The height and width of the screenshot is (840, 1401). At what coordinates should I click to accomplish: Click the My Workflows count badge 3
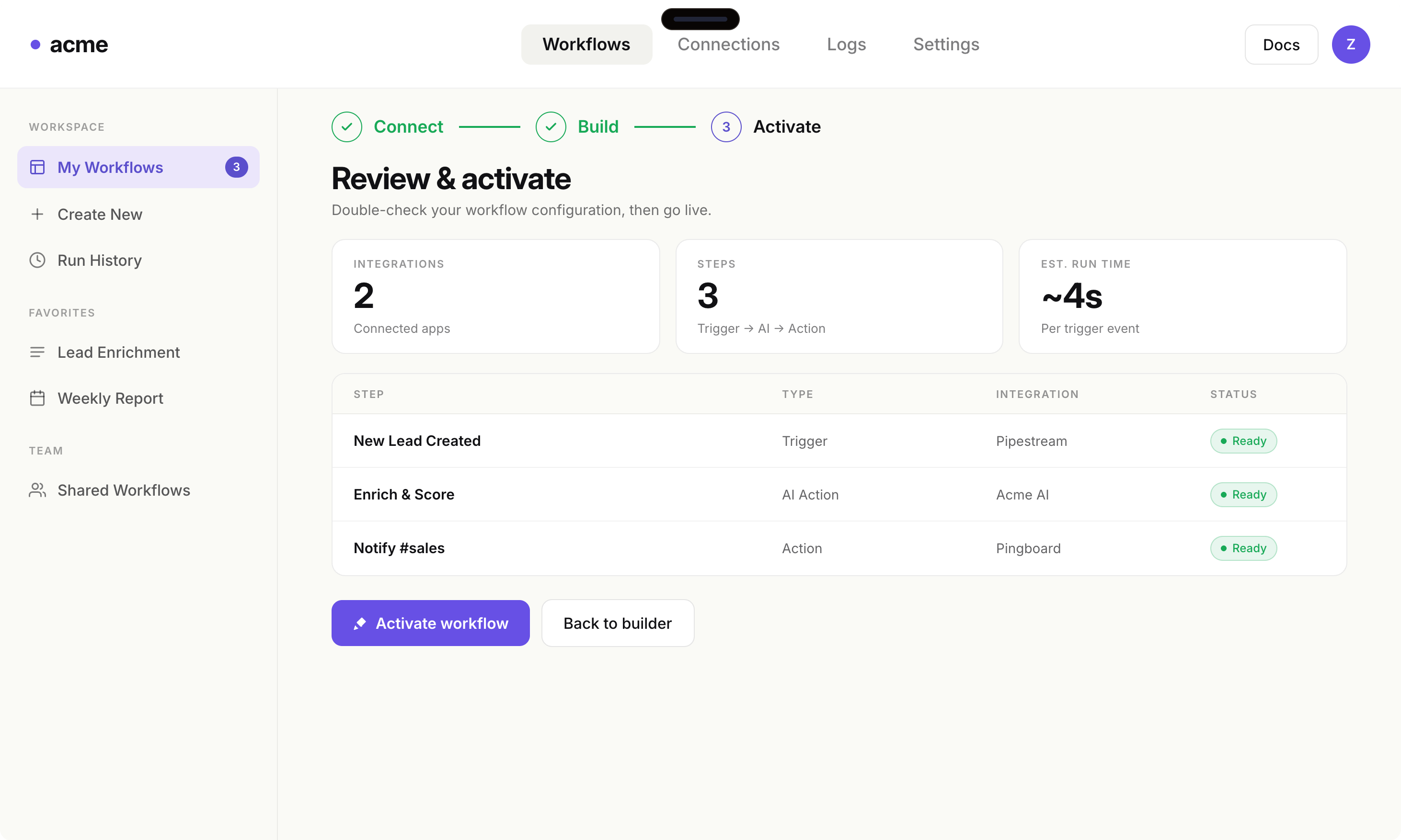click(x=236, y=167)
